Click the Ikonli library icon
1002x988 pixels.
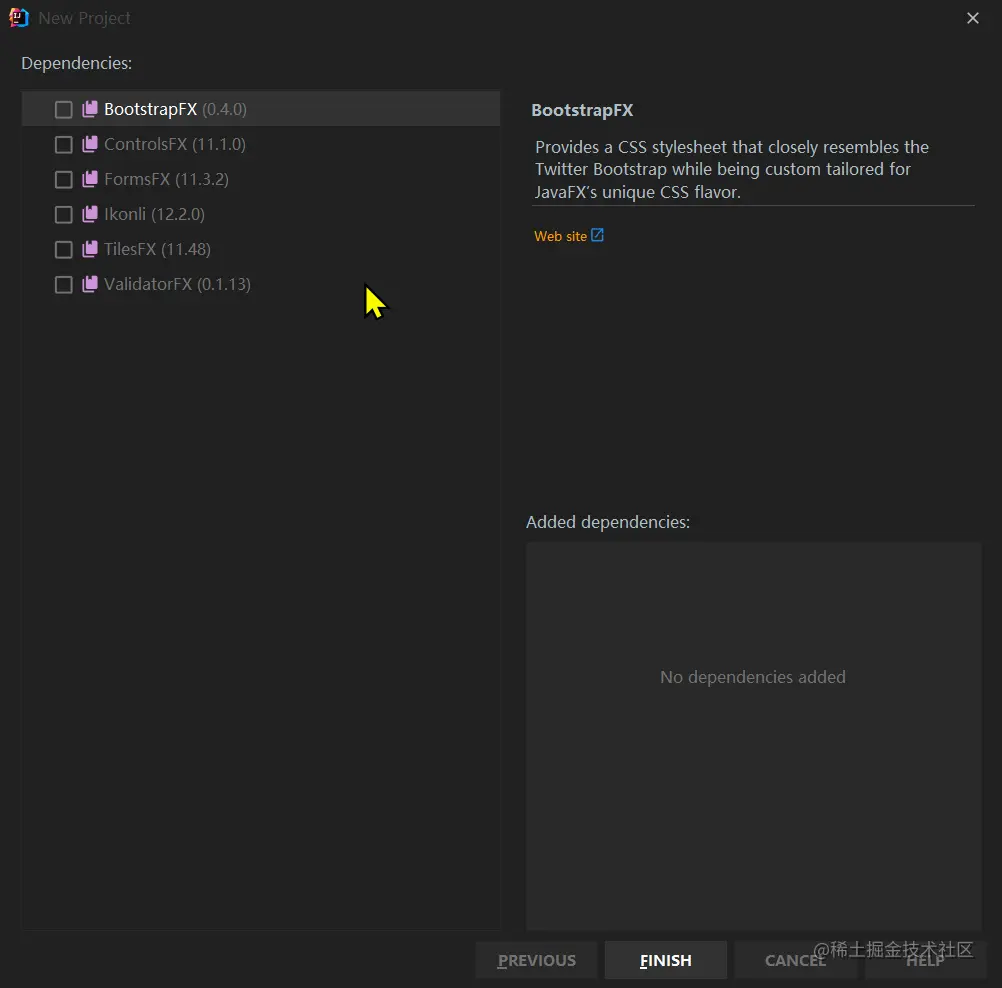tap(89, 214)
